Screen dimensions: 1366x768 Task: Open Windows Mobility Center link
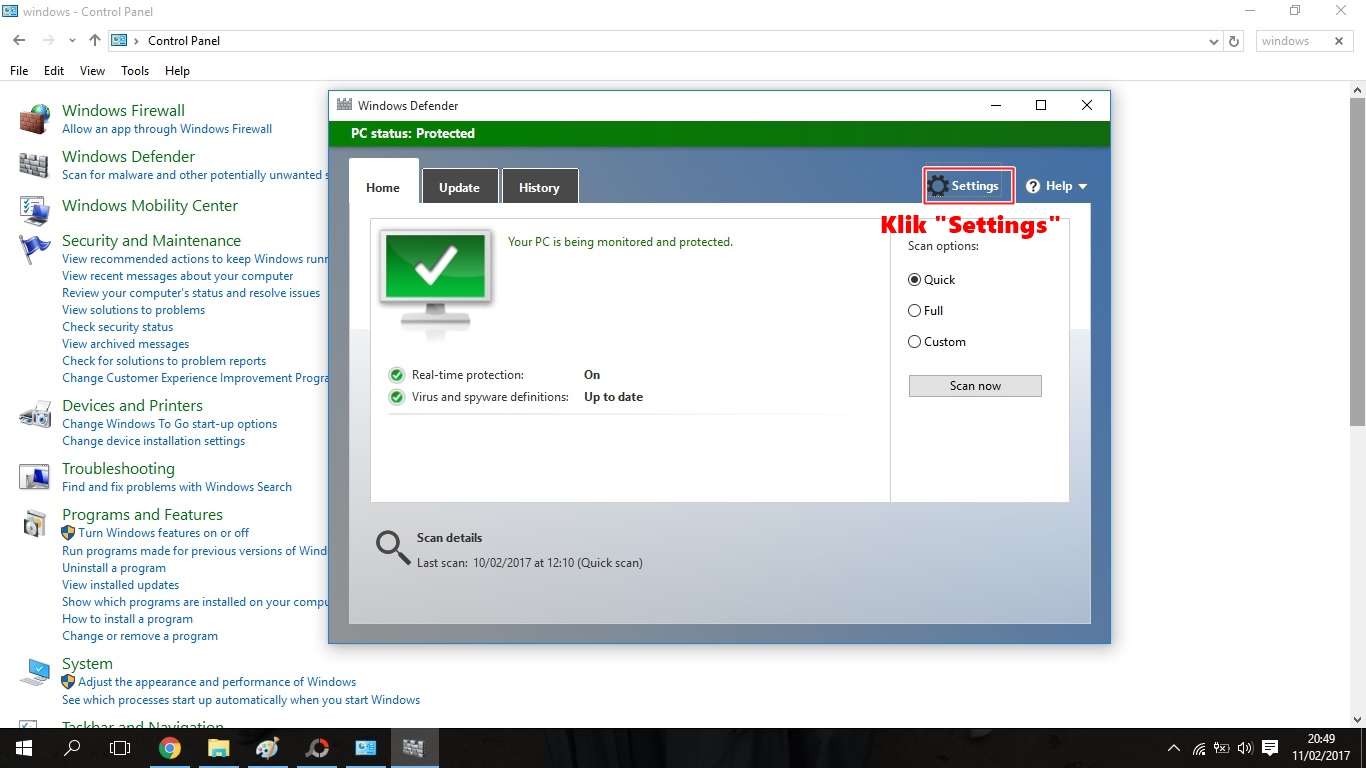(x=150, y=206)
